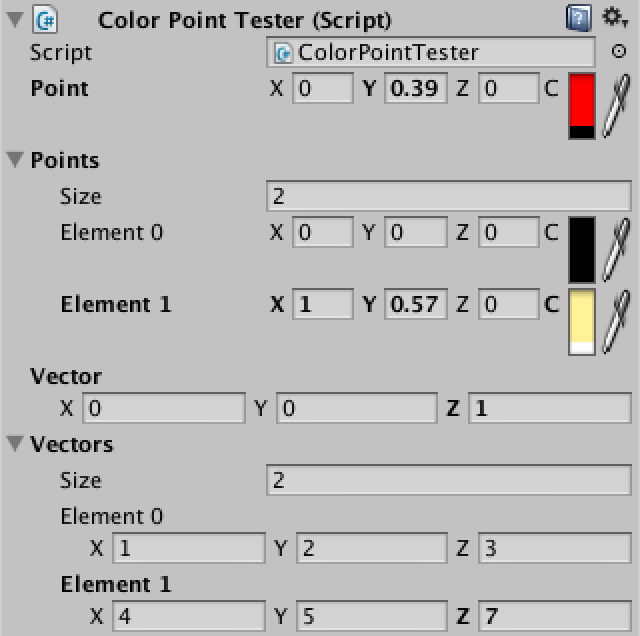Click the Vectors Size field
Viewport: 640px width, 636px height.
click(449, 480)
